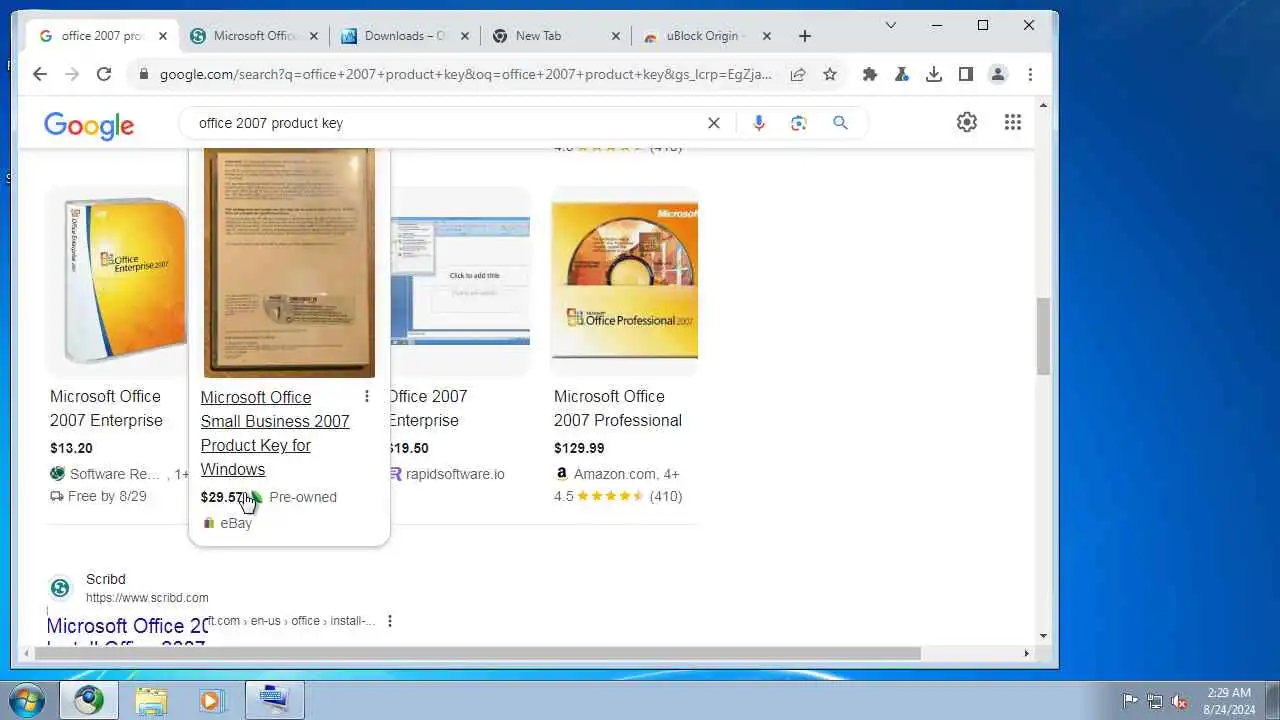Bookmark this page with the star icon
Image resolution: width=1280 pixels, height=720 pixels.
point(830,74)
